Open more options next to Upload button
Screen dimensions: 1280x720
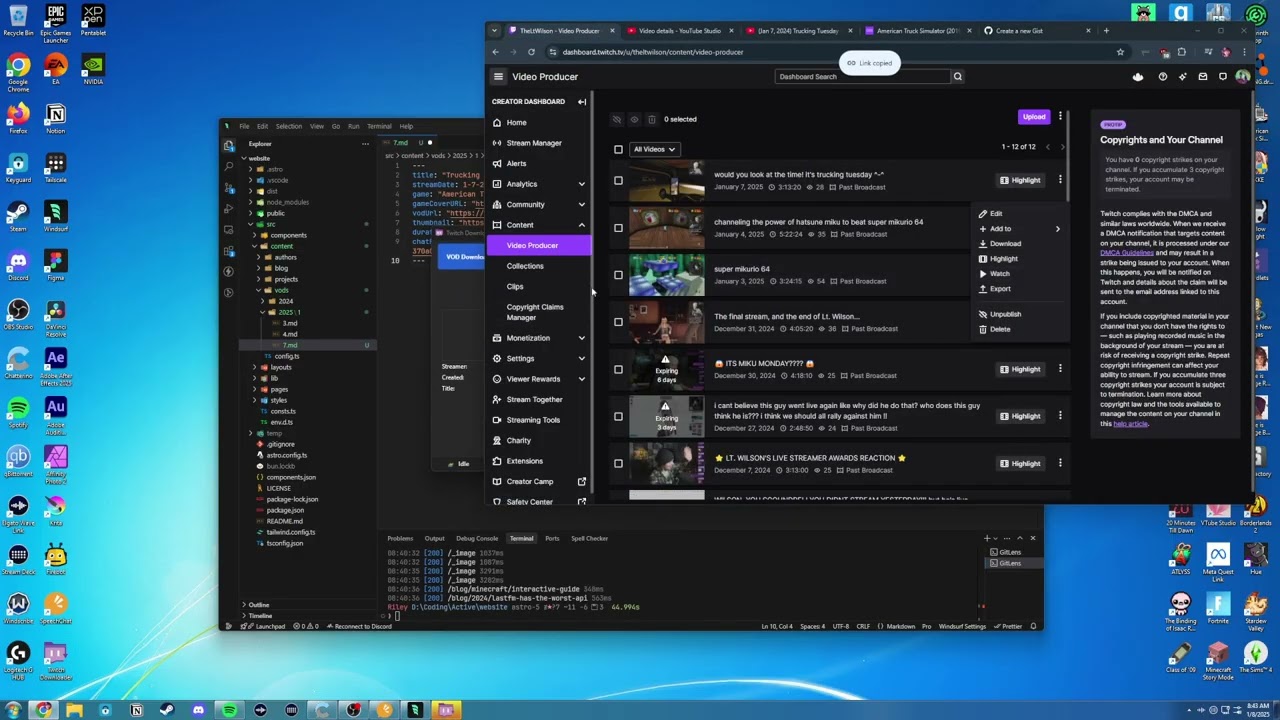pyautogui.click(x=1060, y=117)
